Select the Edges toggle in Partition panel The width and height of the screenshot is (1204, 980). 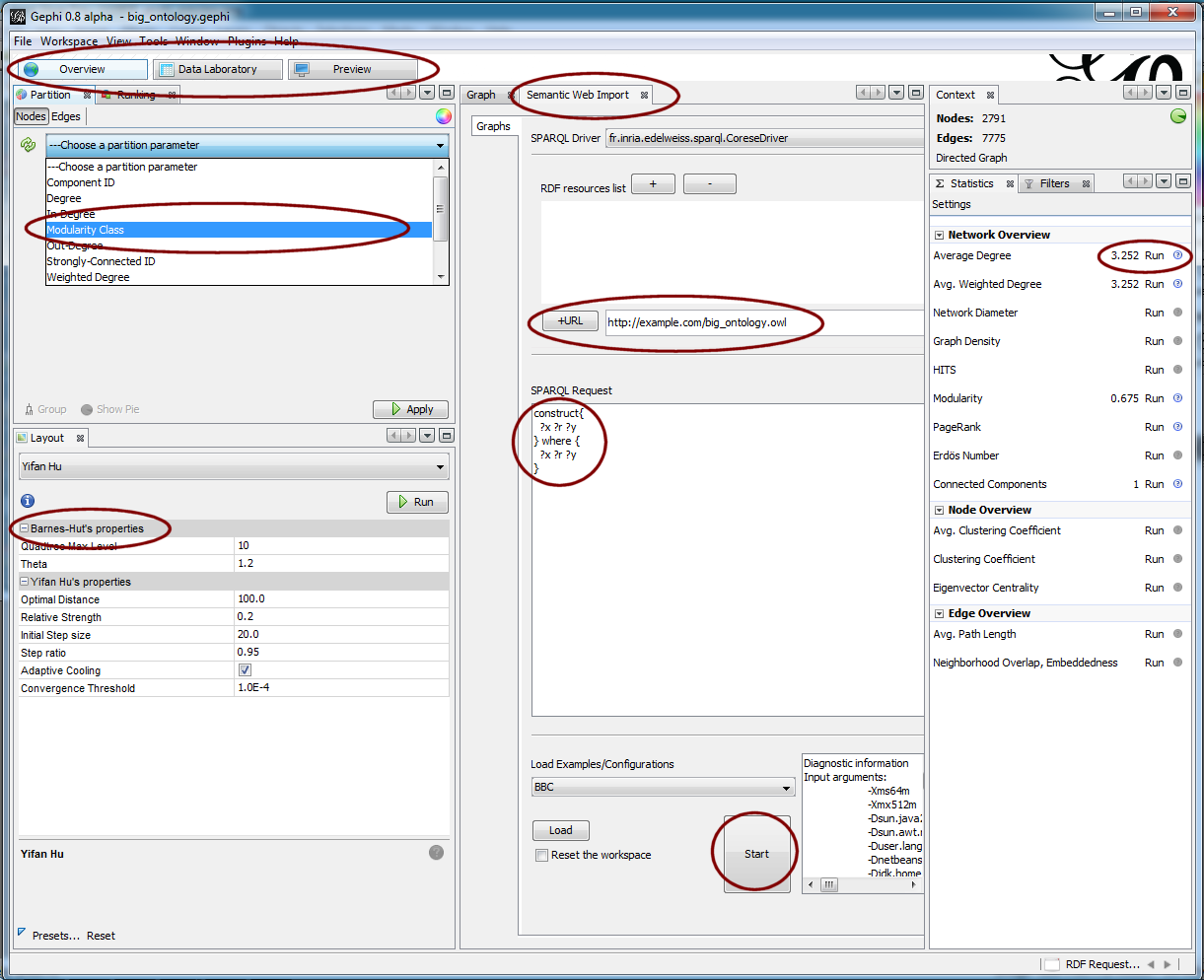[66, 116]
